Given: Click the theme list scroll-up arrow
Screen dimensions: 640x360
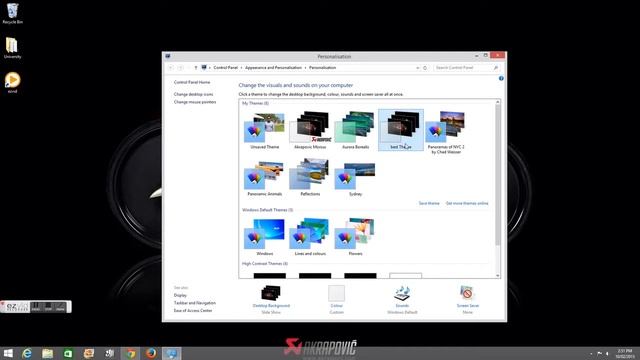Looking at the screenshot, I should coord(498,102).
